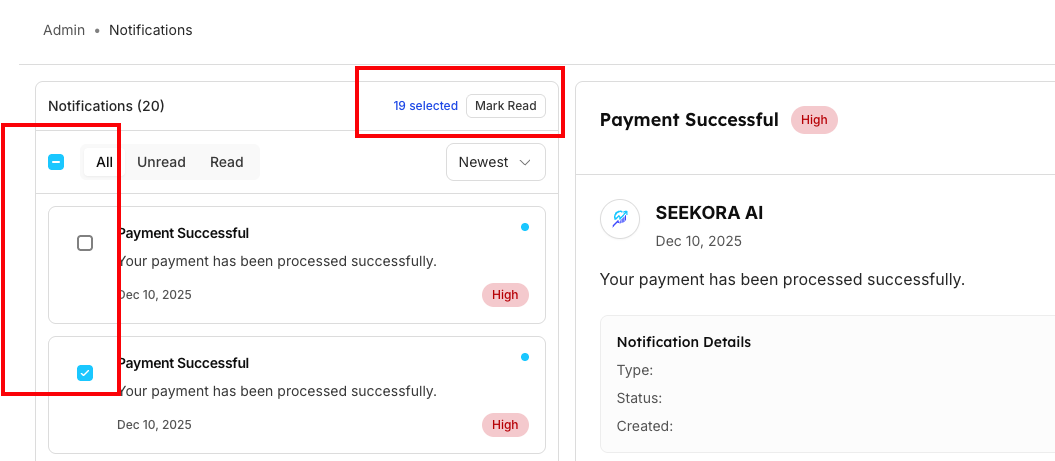Click the High badge on the second notification card
The height and width of the screenshot is (461, 1055).
pyautogui.click(x=505, y=425)
